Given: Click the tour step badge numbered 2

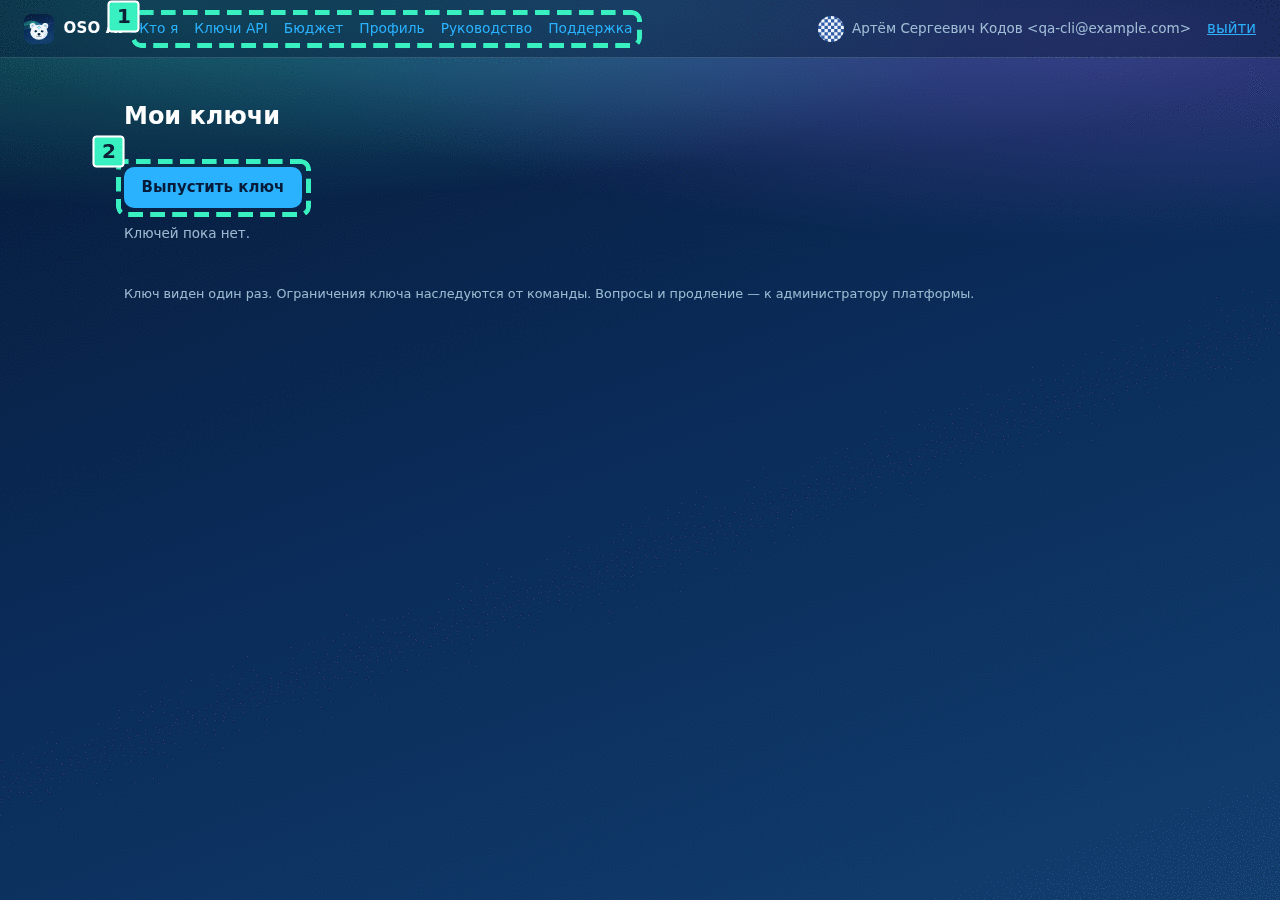Looking at the screenshot, I should [108, 152].
